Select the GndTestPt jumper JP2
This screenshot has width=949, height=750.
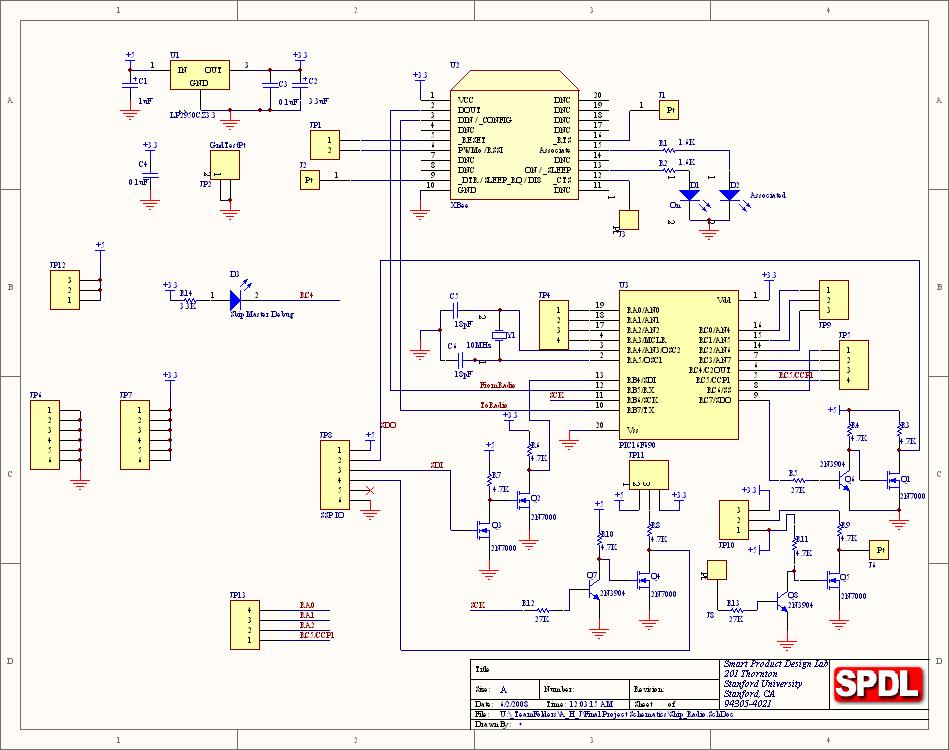coord(224,165)
